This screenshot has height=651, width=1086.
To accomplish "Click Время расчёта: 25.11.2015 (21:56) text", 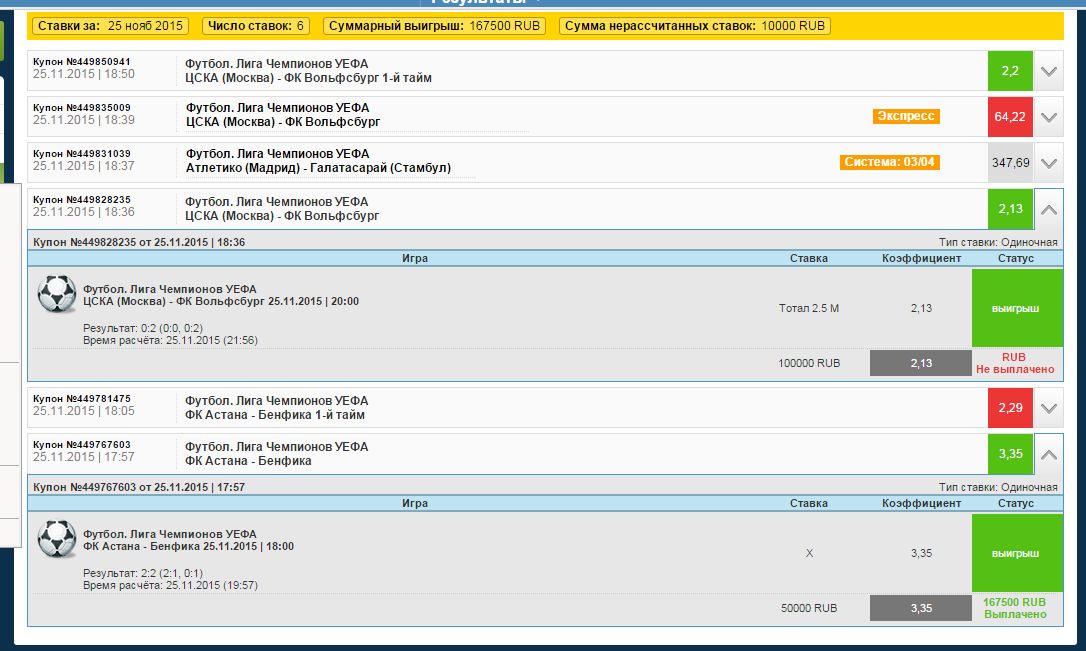I will coord(170,340).
